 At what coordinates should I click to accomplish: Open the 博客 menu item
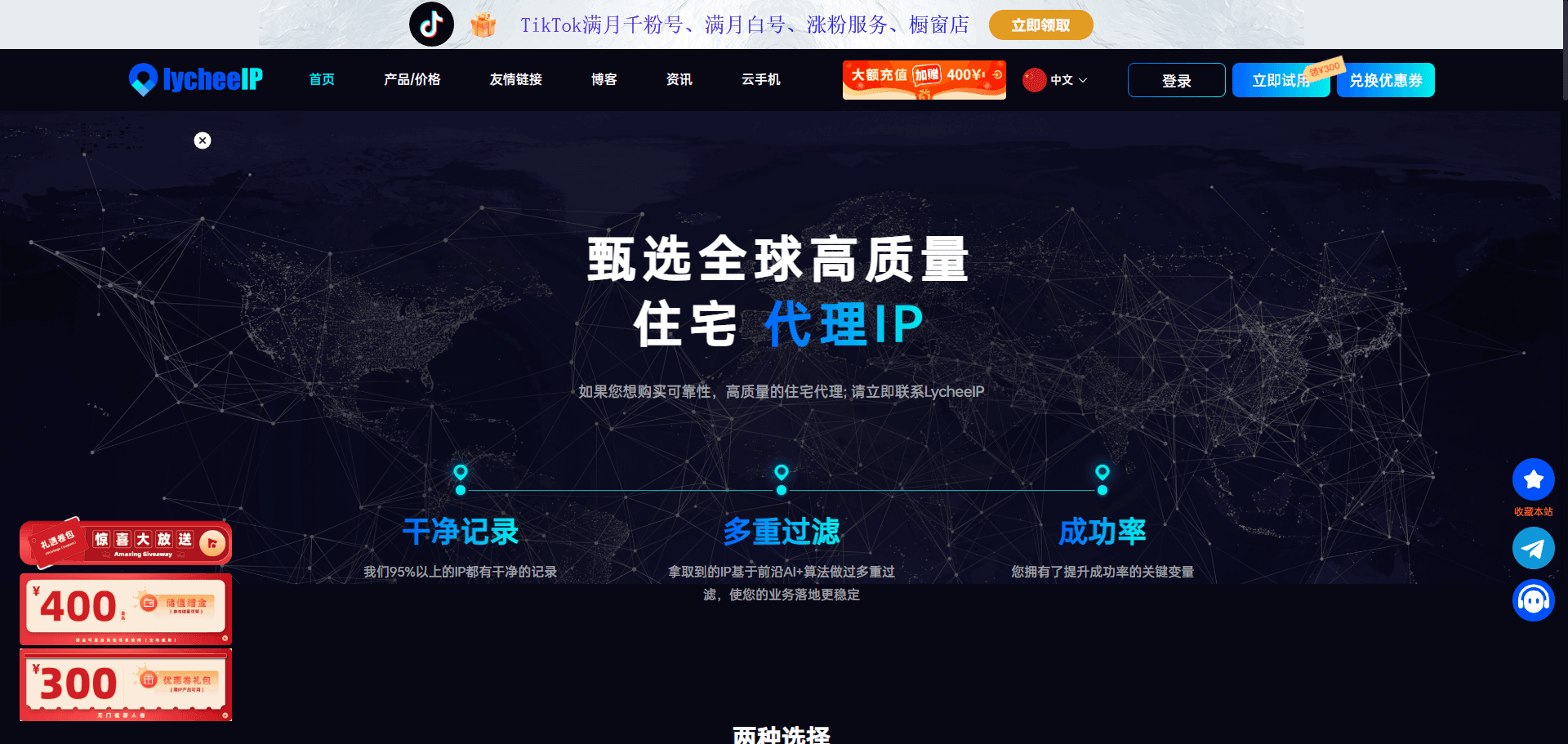604,79
